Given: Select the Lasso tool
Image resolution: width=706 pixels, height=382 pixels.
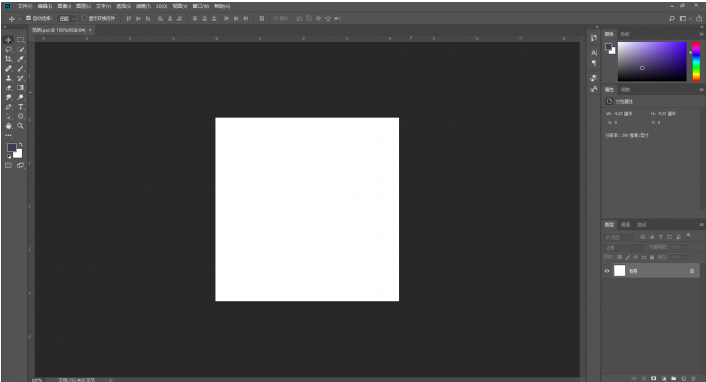Looking at the screenshot, I should coord(9,50).
